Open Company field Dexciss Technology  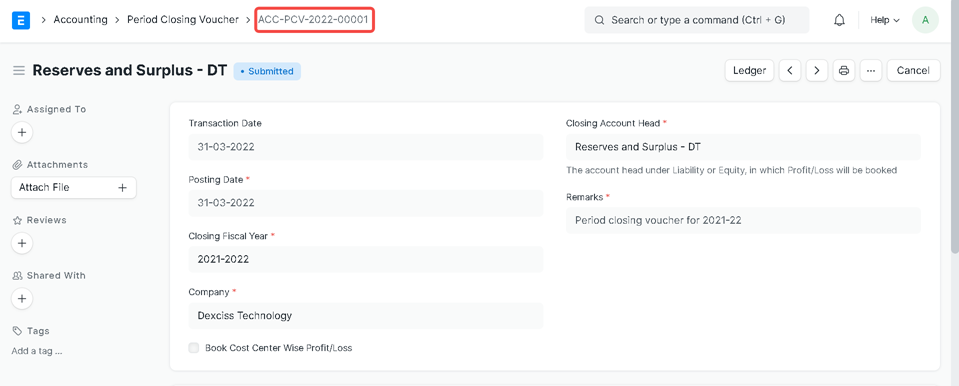[366, 316]
